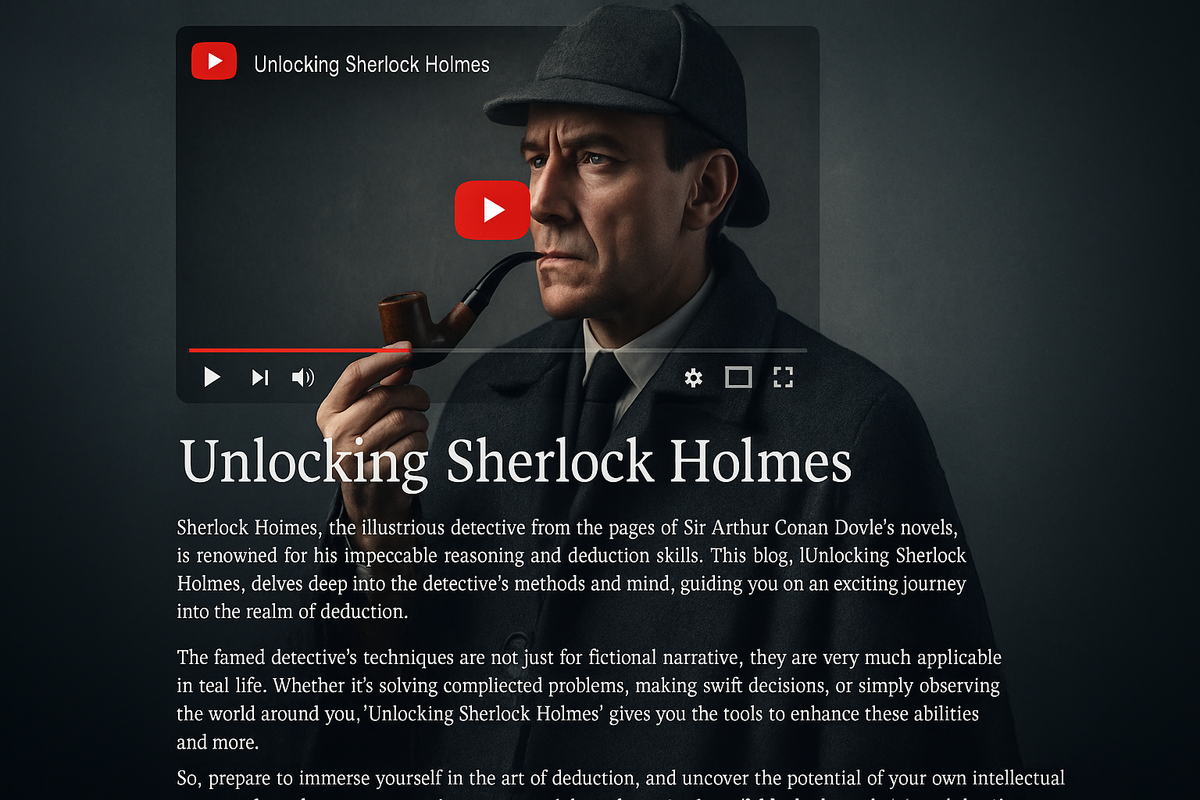Mute the video with speaker icon
Image resolution: width=1200 pixels, height=800 pixels.
pos(303,377)
